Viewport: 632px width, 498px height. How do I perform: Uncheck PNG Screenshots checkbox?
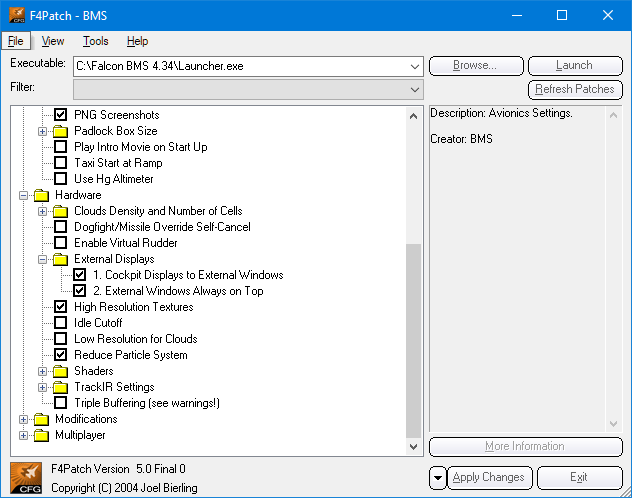(60, 115)
